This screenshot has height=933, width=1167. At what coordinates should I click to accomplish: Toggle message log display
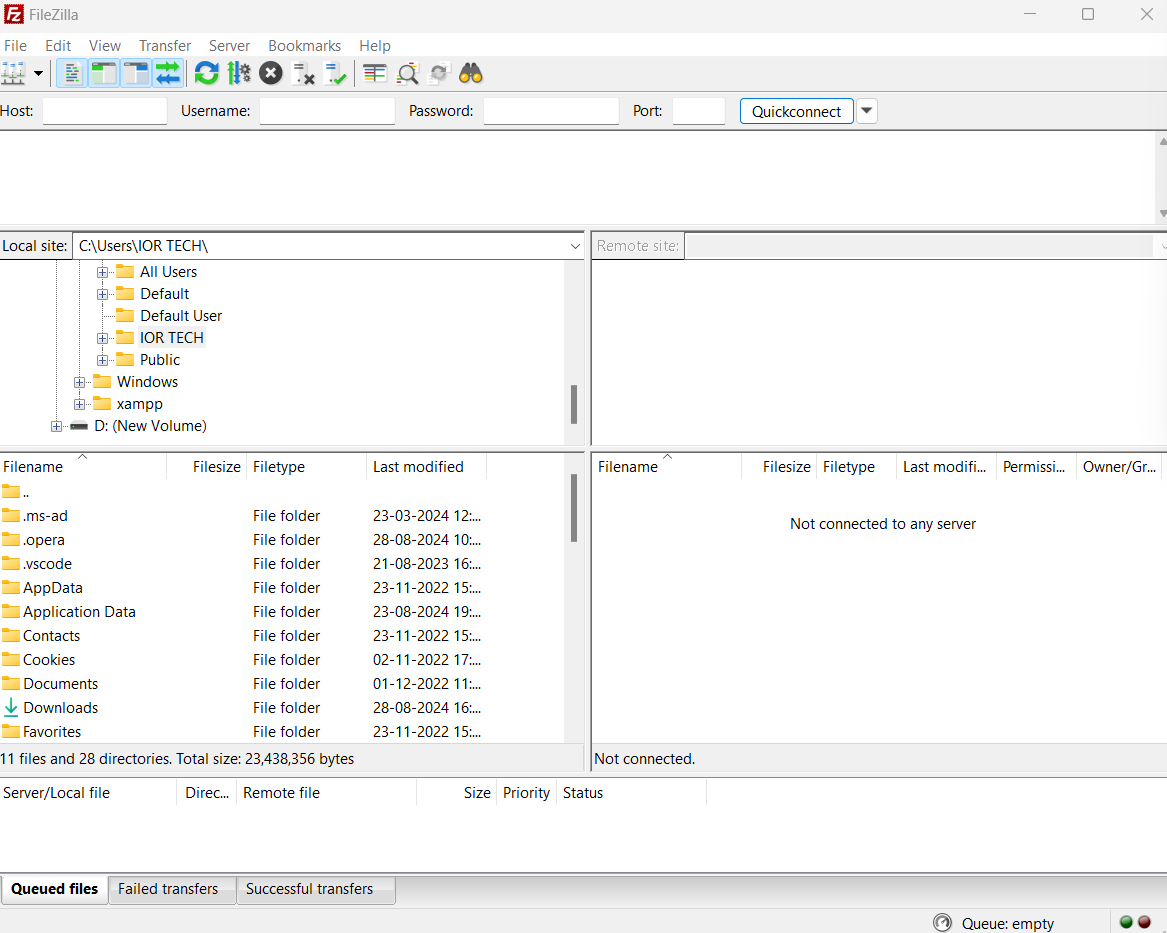point(72,74)
